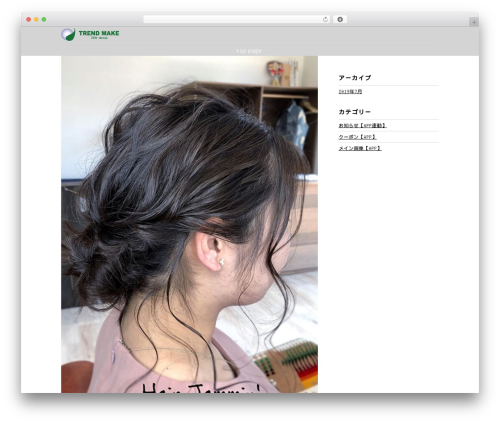This screenshot has height=423, width=500.
Task: Open the メイン画像【app】 category link
Action: point(360,148)
